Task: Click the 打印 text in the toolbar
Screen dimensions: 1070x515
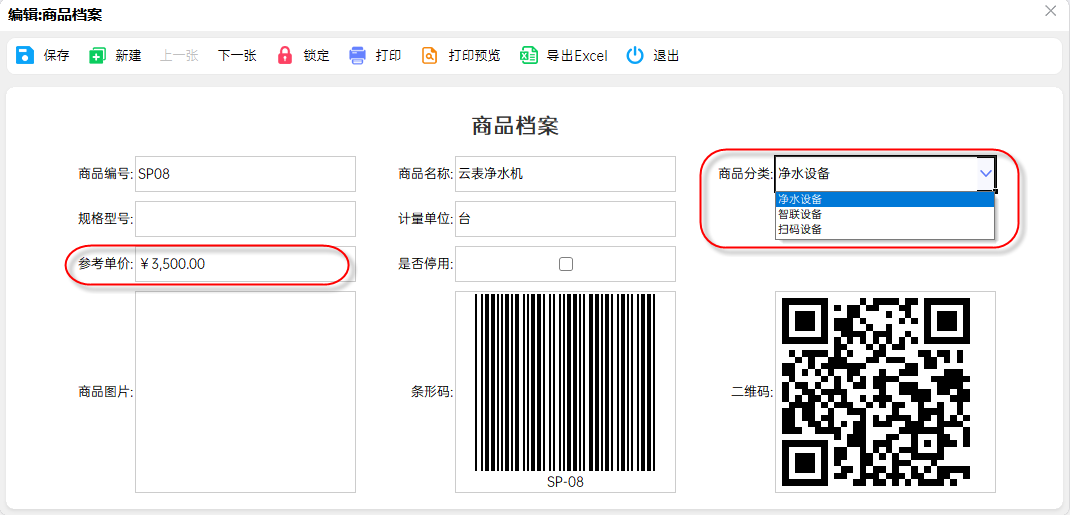Action: pos(388,56)
